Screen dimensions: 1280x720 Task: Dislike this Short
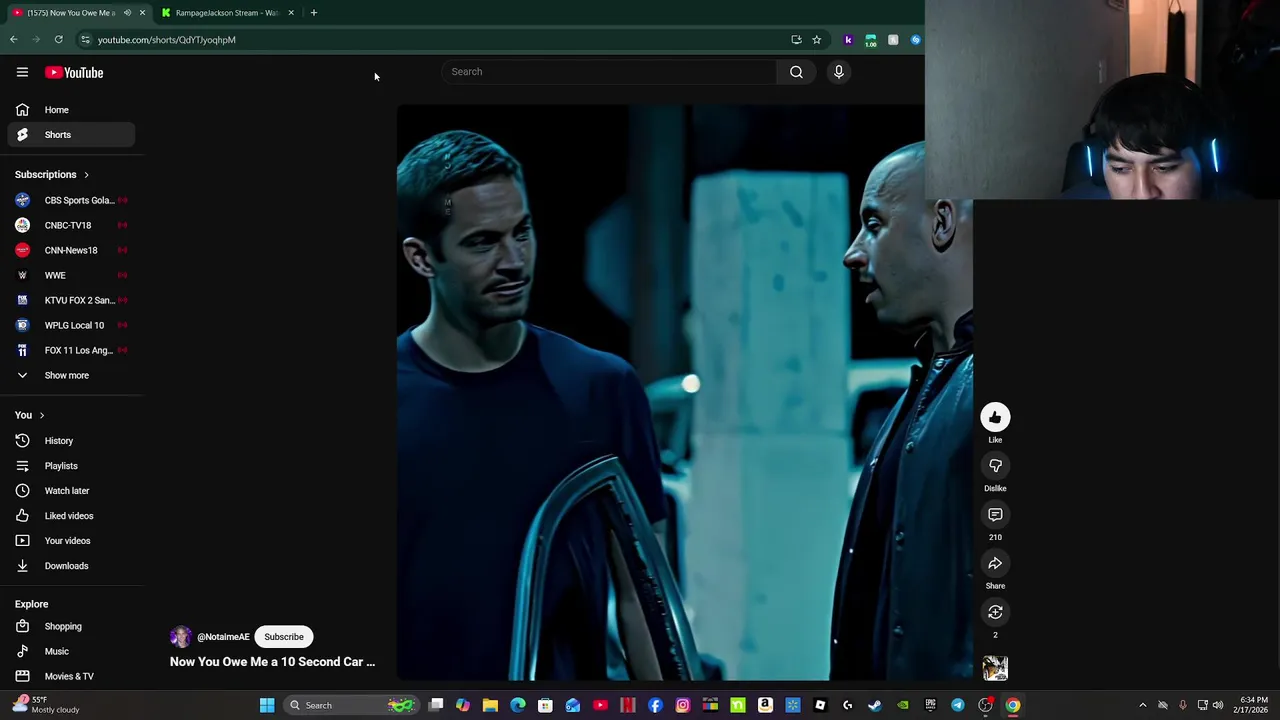995,466
